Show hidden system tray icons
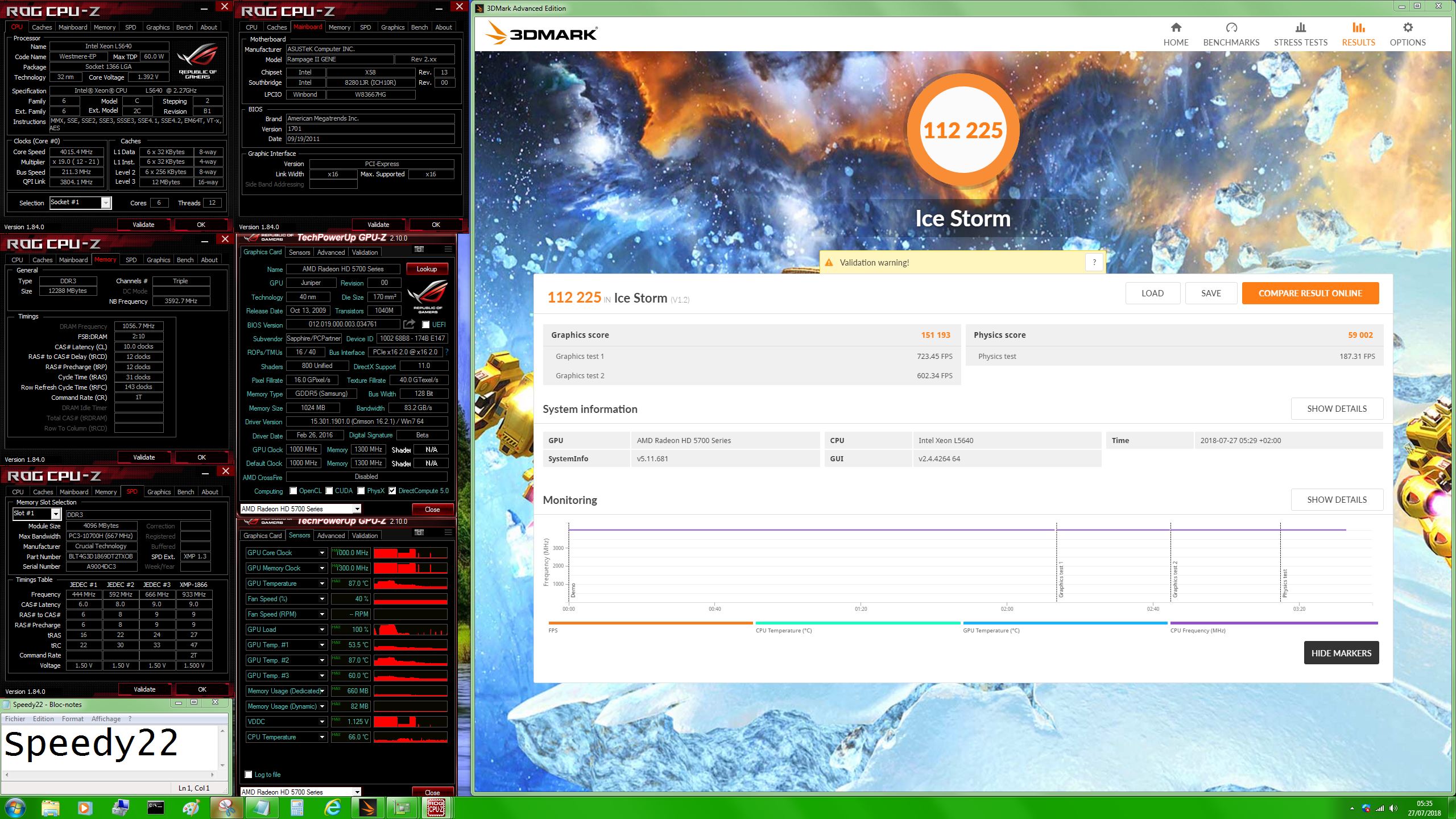Image resolution: width=1456 pixels, height=819 pixels. coord(1352,808)
